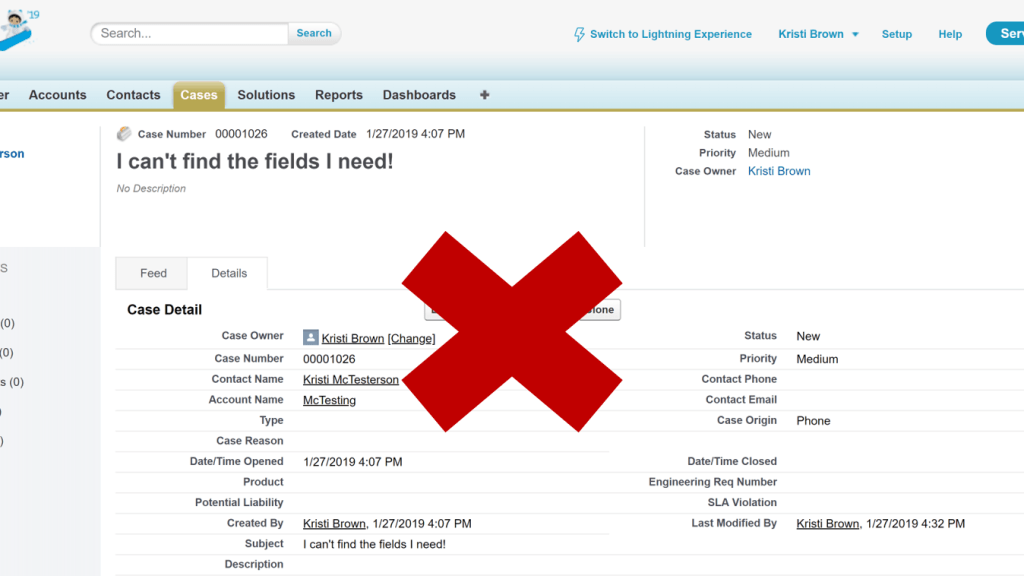The image size is (1024, 576).
Task: Open the Help link
Action: tap(950, 34)
